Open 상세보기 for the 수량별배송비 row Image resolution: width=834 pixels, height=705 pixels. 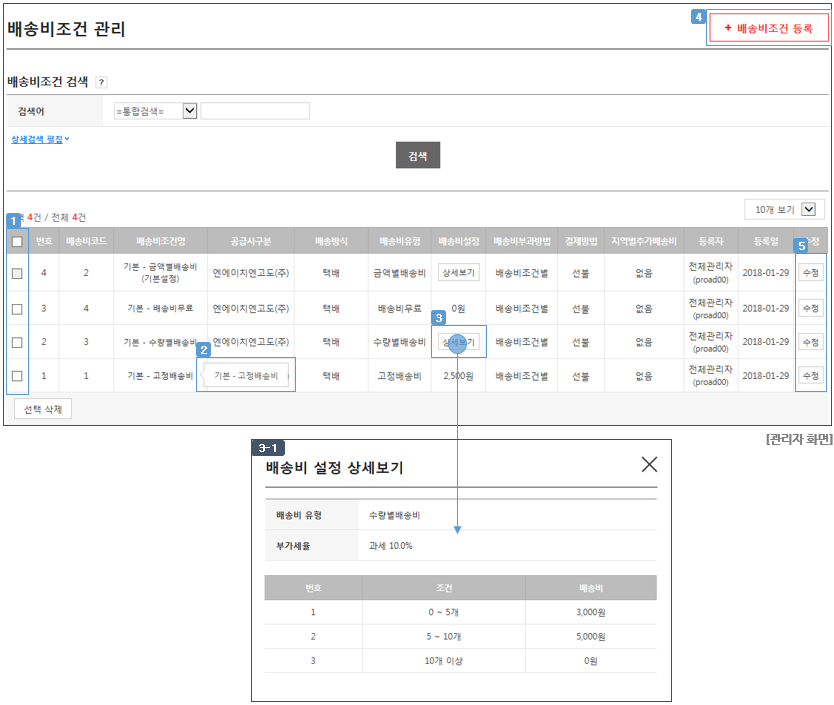pos(458,342)
